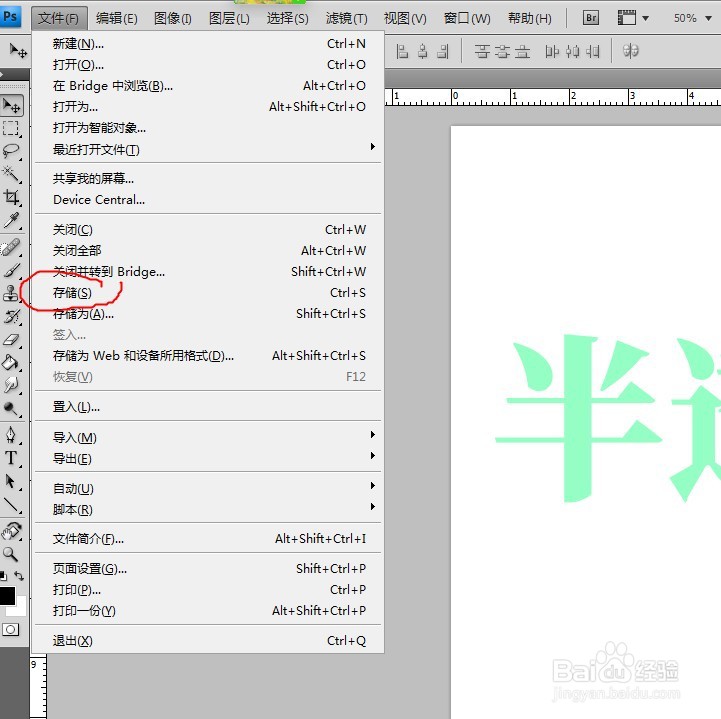Viewport: 721px width, 719px height.
Task: Select the Move tool in toolbox
Action: tap(11, 106)
